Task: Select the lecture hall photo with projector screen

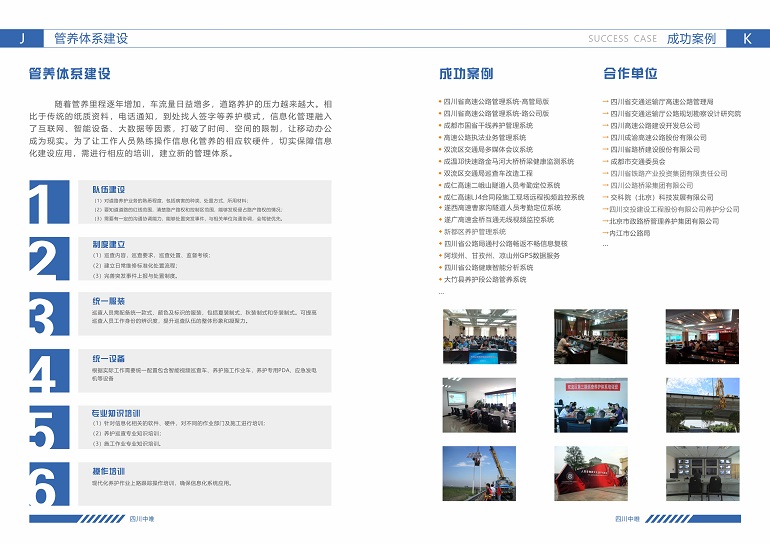Action: pos(702,336)
